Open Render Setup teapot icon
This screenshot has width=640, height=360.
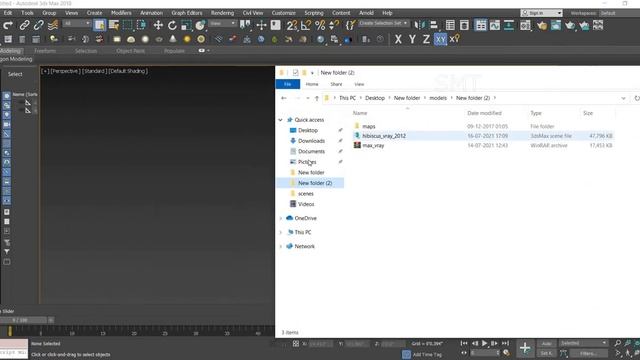pos(542,25)
